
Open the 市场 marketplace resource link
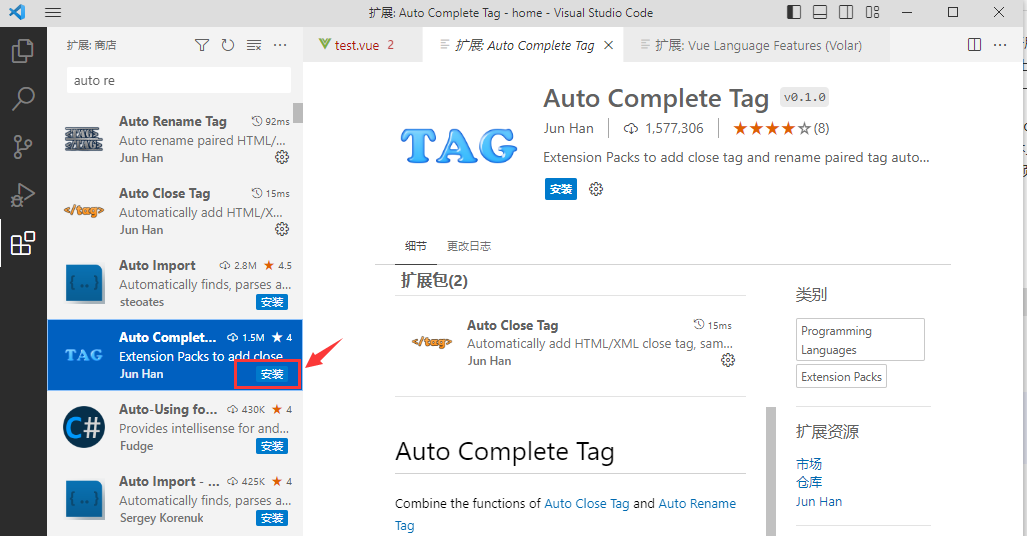[809, 464]
